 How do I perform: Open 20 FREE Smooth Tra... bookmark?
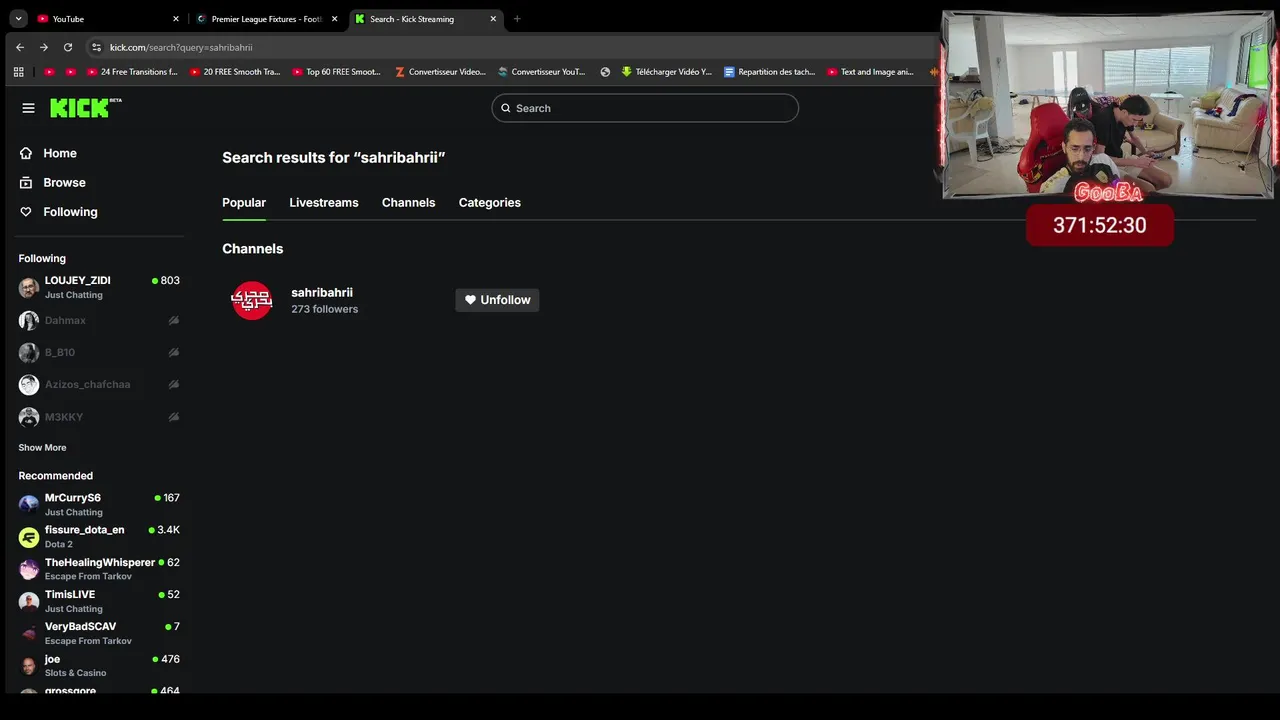tap(234, 72)
